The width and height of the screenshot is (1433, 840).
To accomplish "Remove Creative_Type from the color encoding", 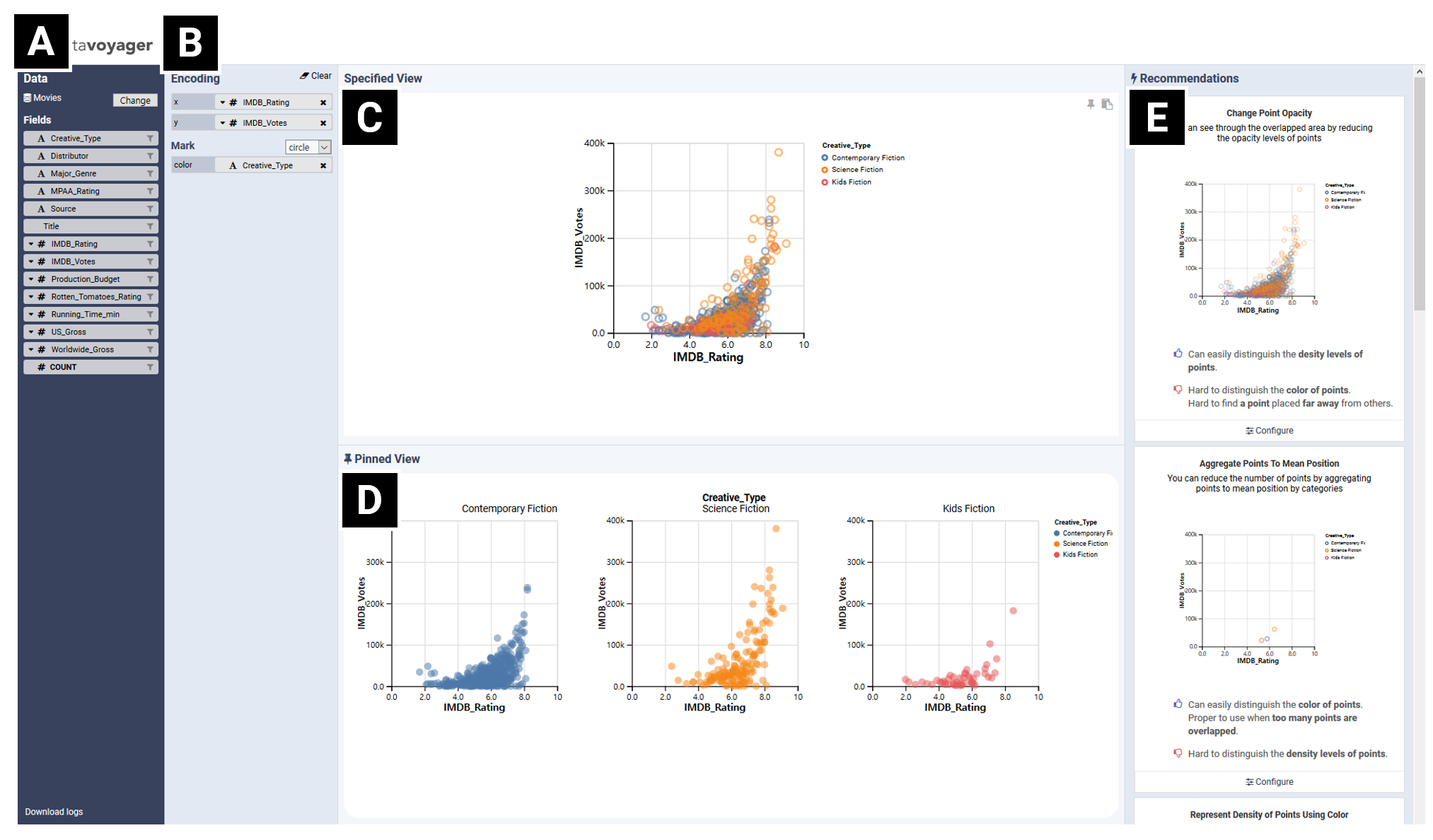I will point(323,165).
